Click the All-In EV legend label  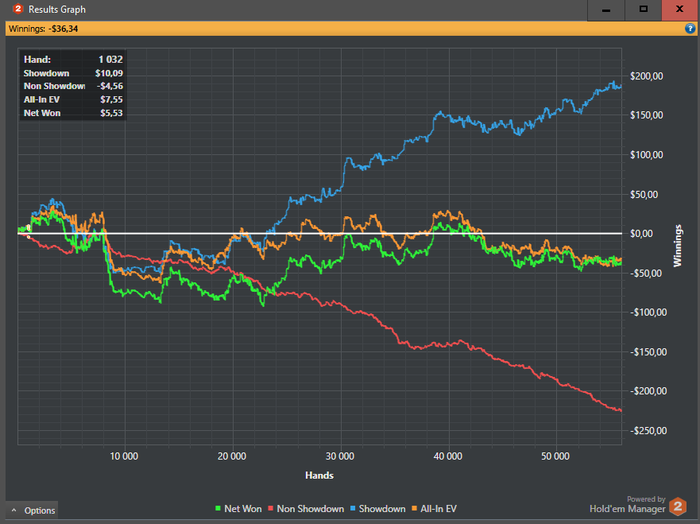[438, 509]
